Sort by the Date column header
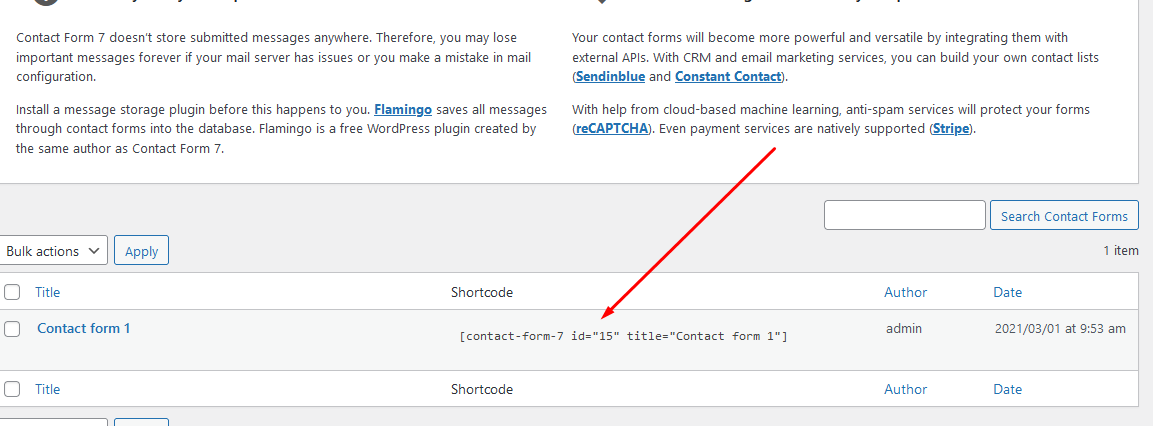 click(x=1007, y=292)
